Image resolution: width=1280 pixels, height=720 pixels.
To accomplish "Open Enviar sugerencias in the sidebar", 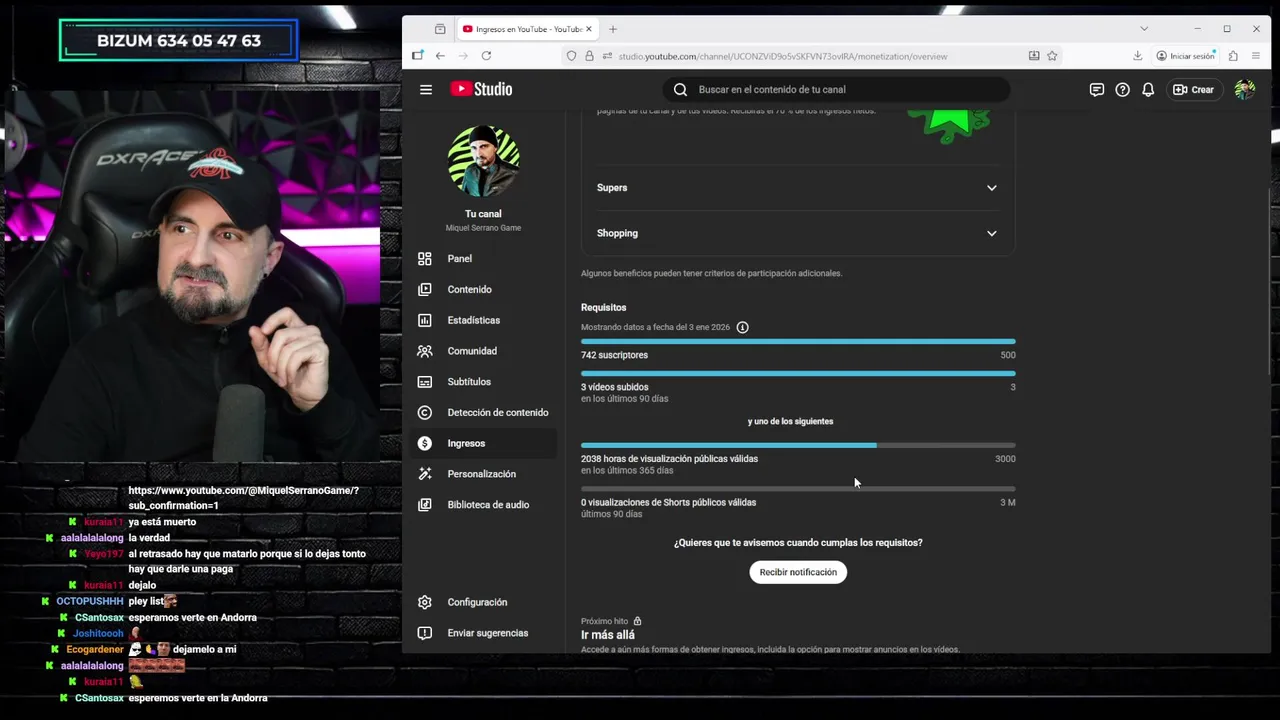I will pos(483,633).
